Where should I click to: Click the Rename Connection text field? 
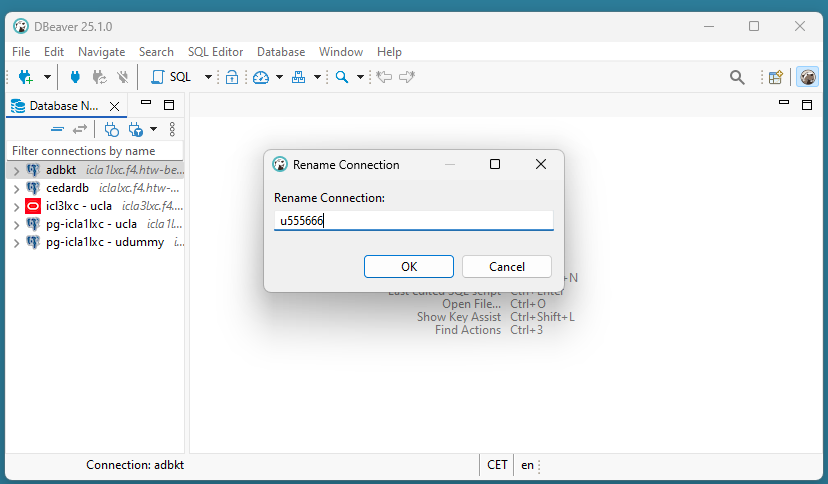coord(413,221)
